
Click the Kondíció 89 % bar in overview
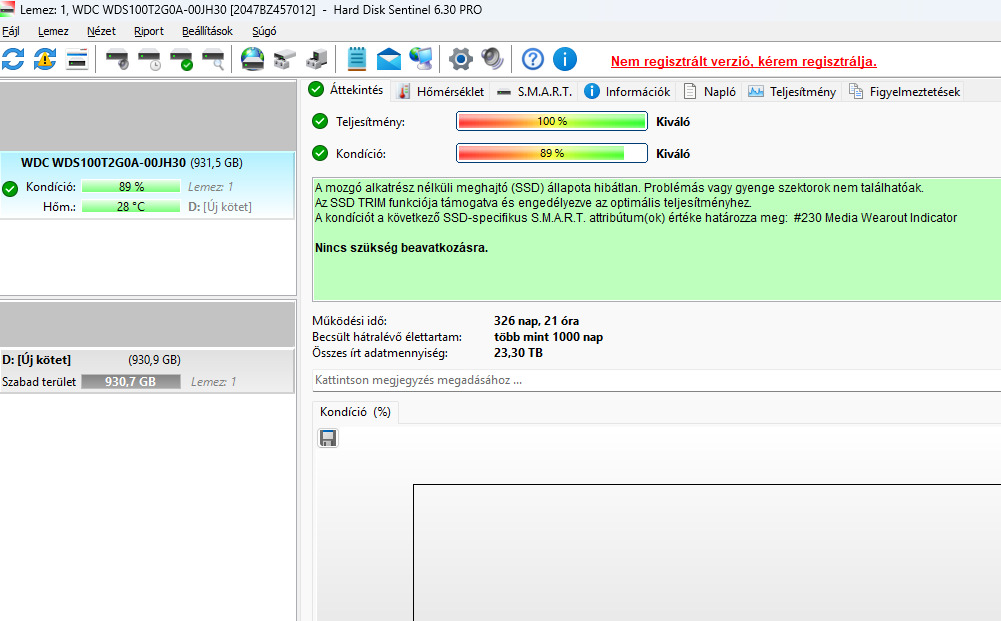coord(552,153)
